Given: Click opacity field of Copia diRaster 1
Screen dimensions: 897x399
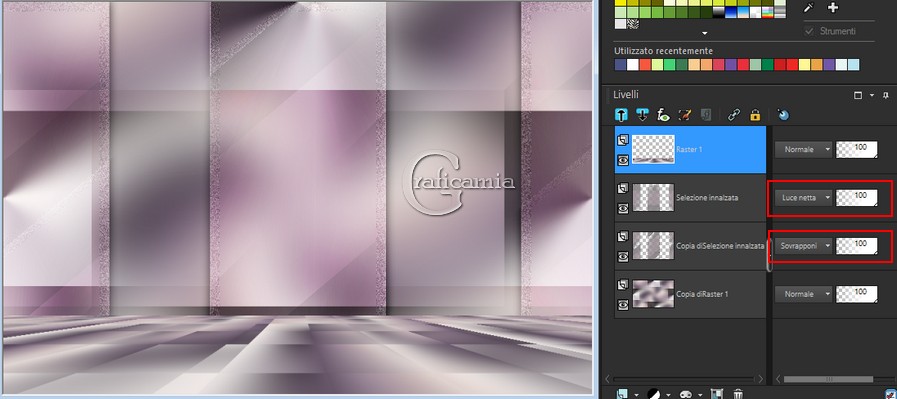Looking at the screenshot, I should click(x=856, y=294).
